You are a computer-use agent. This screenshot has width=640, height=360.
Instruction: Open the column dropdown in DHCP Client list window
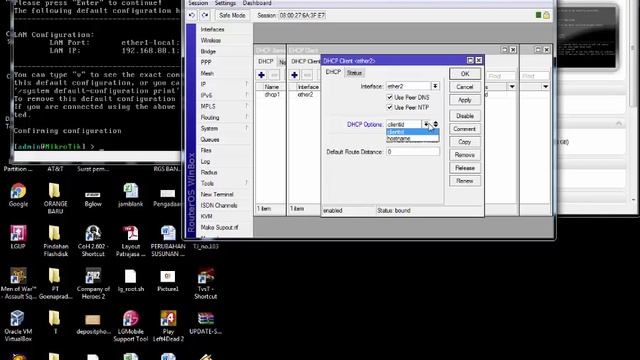tap(512, 87)
